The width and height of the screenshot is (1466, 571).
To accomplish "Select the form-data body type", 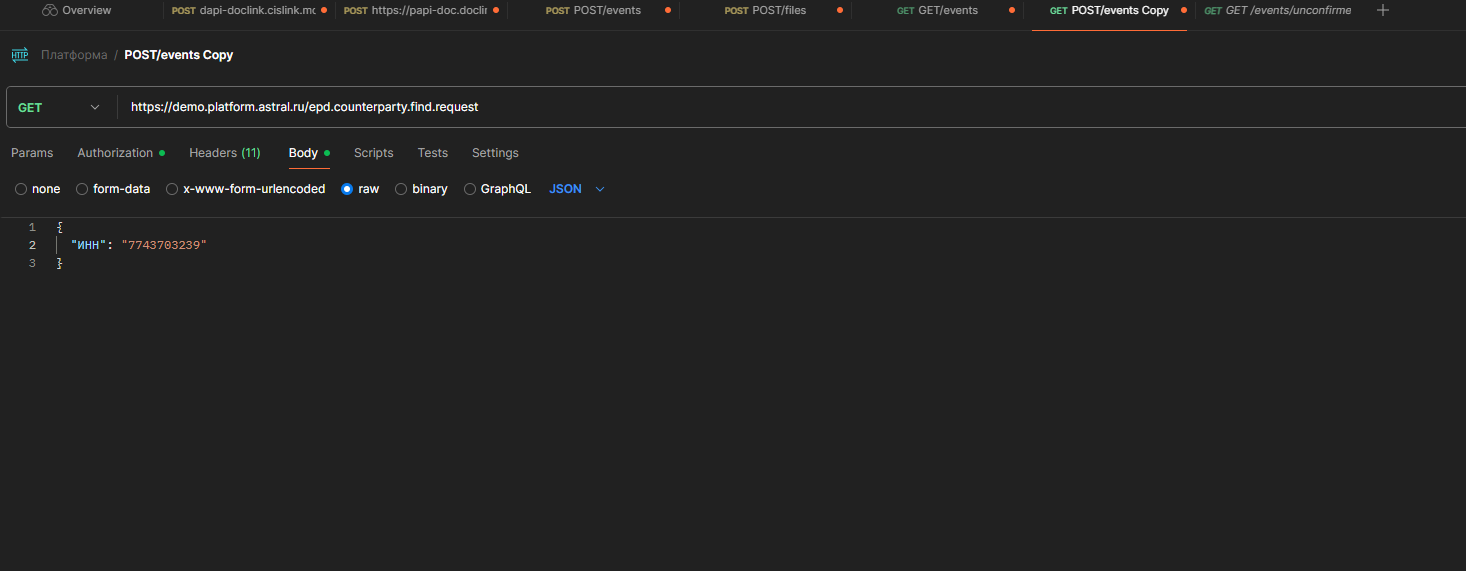I will pyautogui.click(x=113, y=189).
